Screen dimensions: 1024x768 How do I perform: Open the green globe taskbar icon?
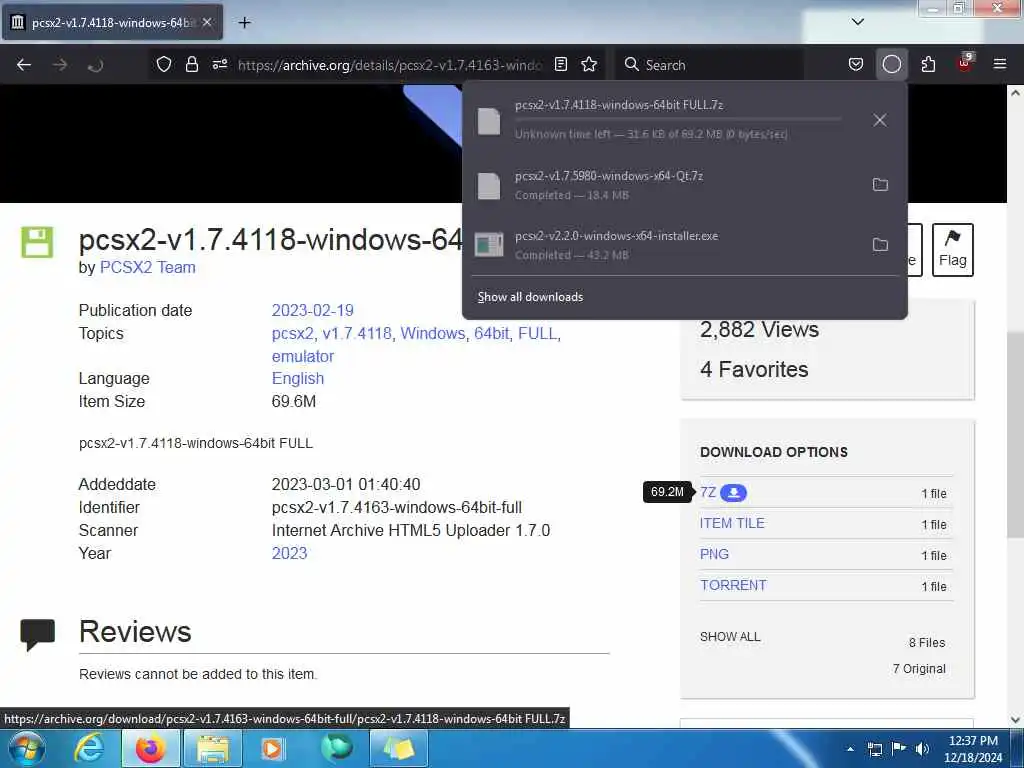click(x=336, y=748)
